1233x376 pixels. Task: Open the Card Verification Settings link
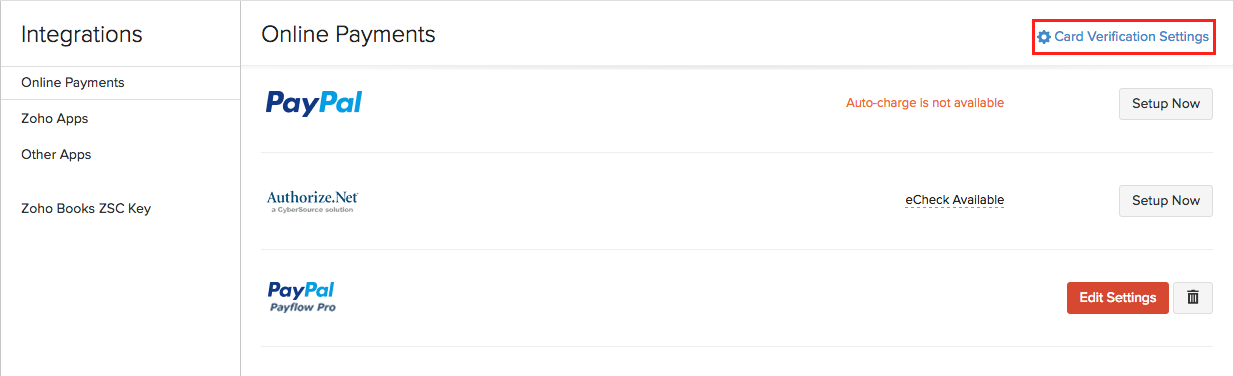pos(1123,37)
